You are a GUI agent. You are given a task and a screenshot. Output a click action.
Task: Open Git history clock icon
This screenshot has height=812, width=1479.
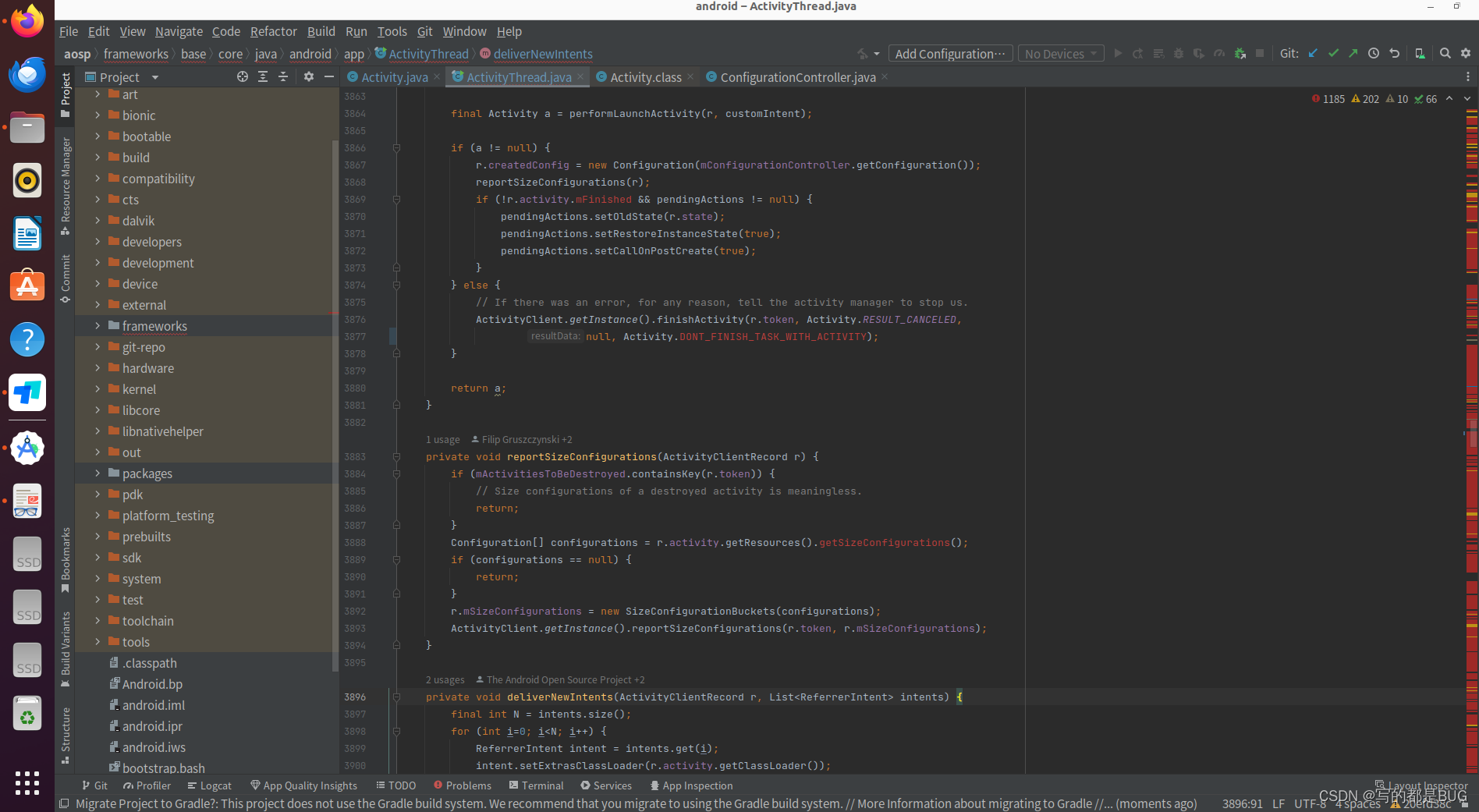1374,54
